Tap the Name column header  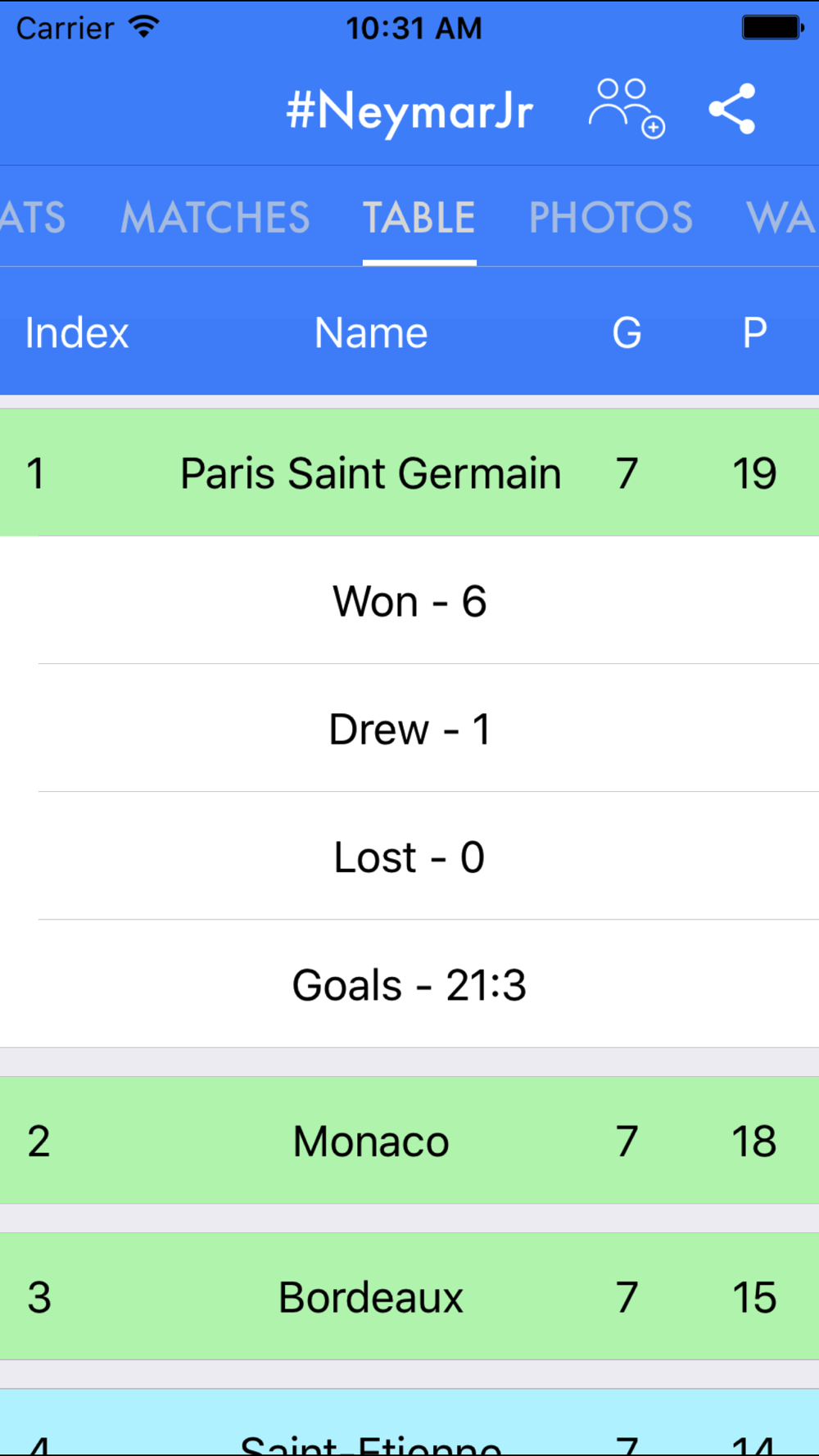[x=371, y=332]
